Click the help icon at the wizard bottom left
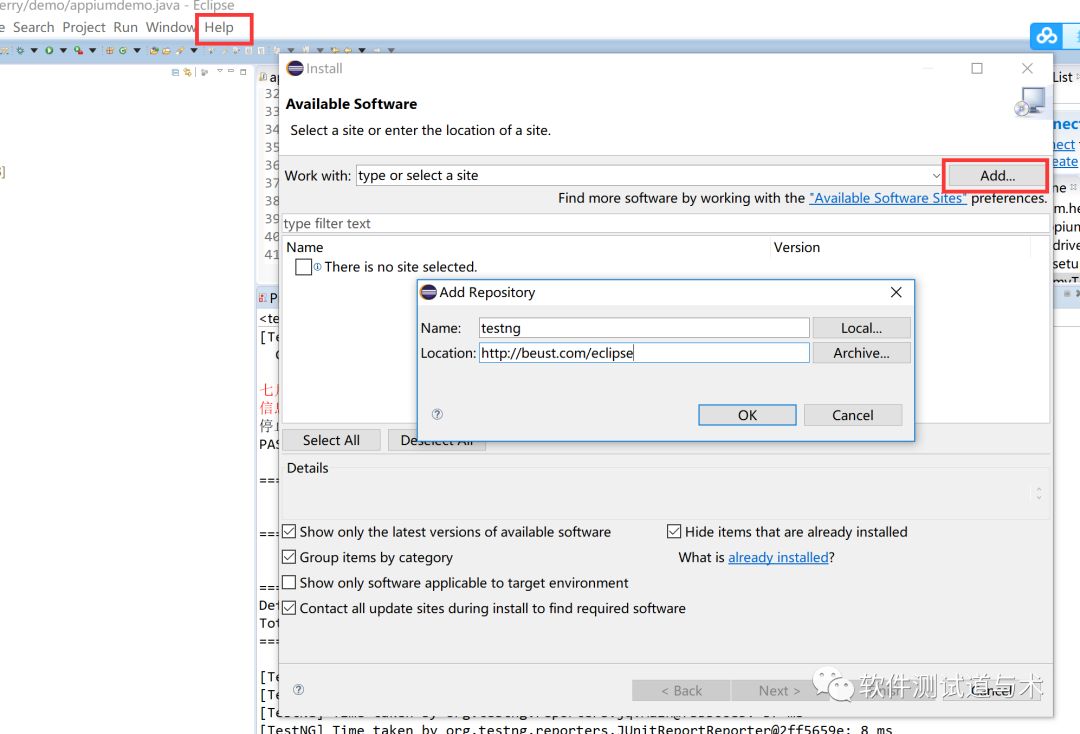The width and height of the screenshot is (1080, 734). coord(297,690)
